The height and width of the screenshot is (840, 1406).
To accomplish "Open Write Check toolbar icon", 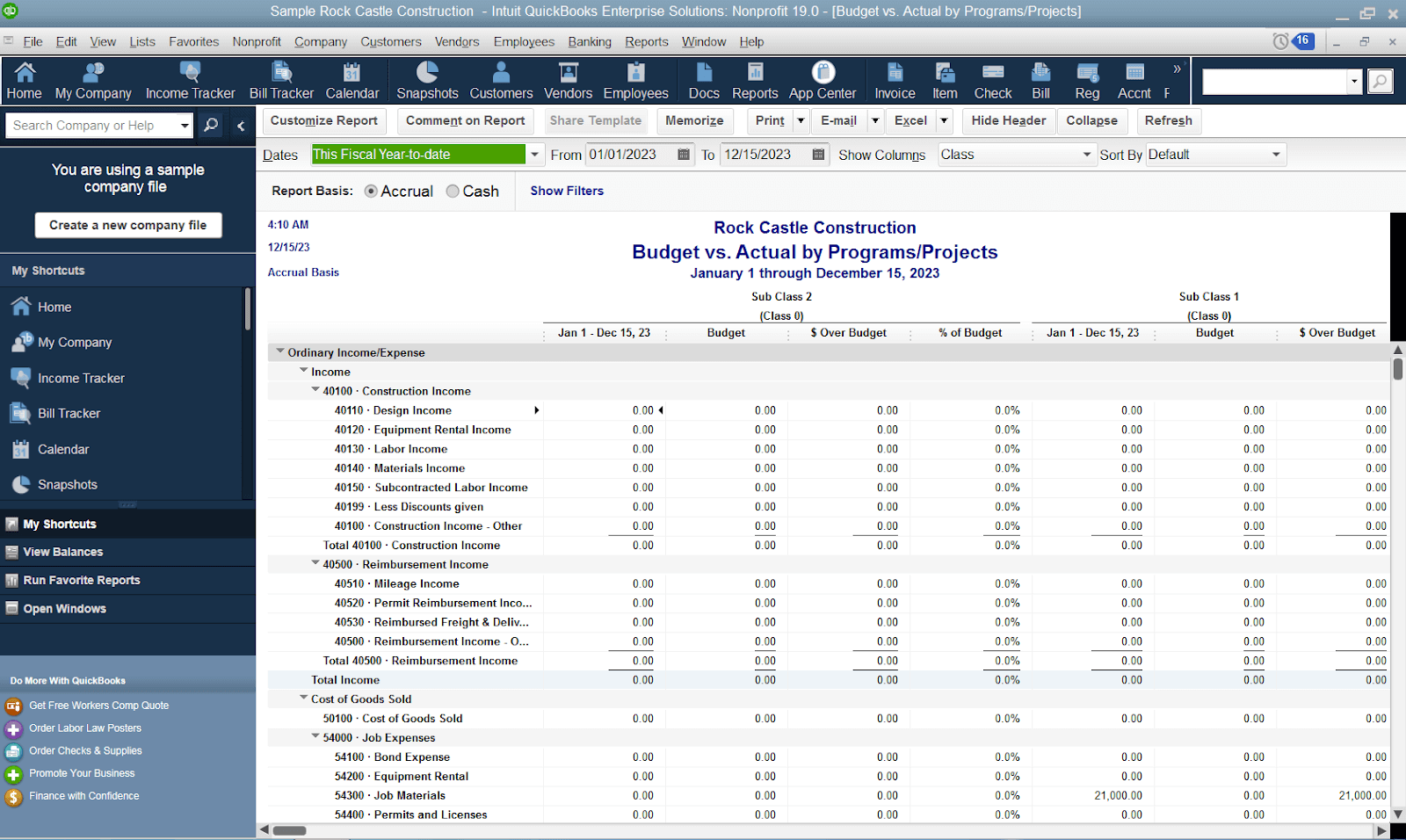I will point(993,81).
